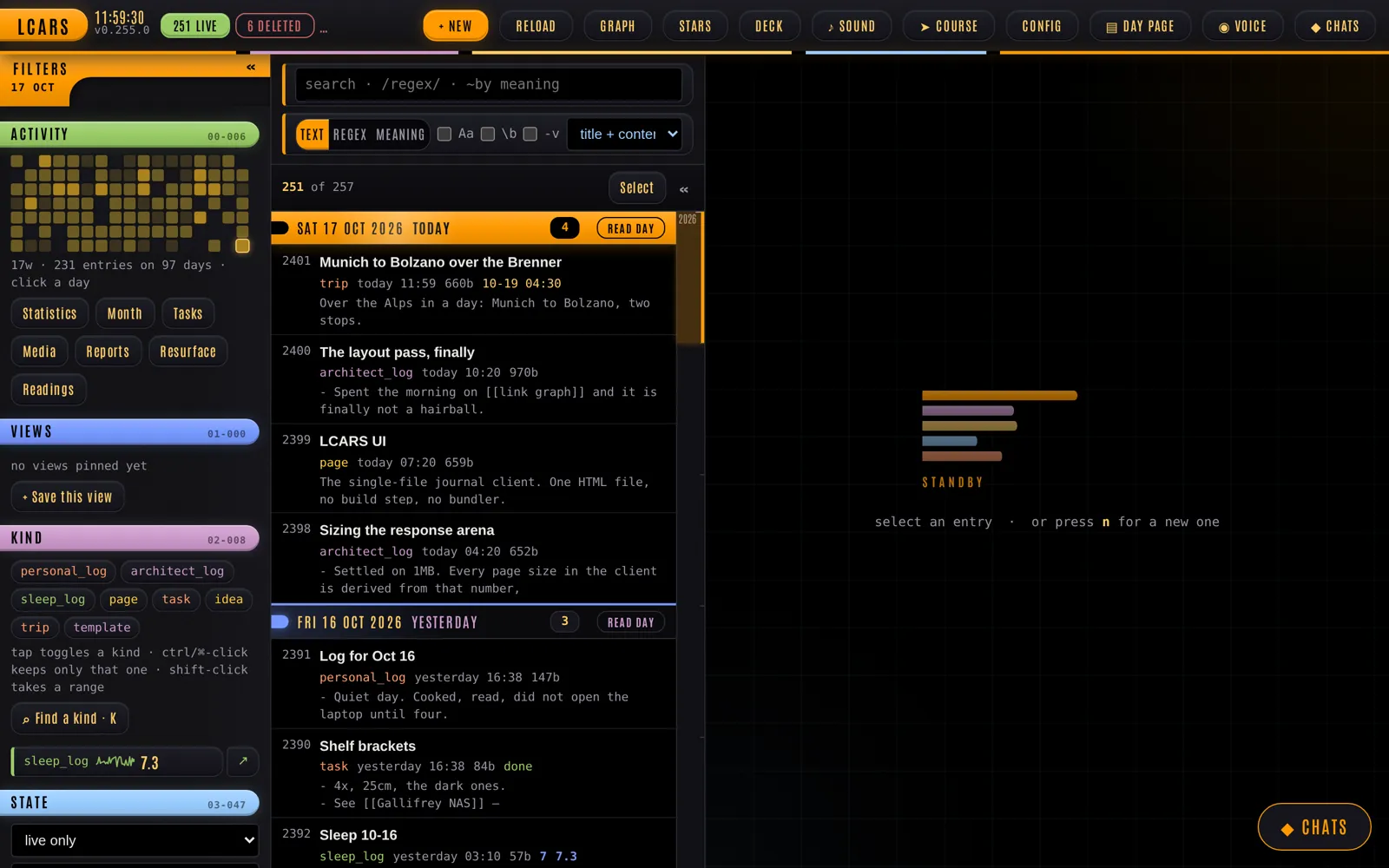
Task: Activate Voice from the top bar
Action: [1242, 26]
